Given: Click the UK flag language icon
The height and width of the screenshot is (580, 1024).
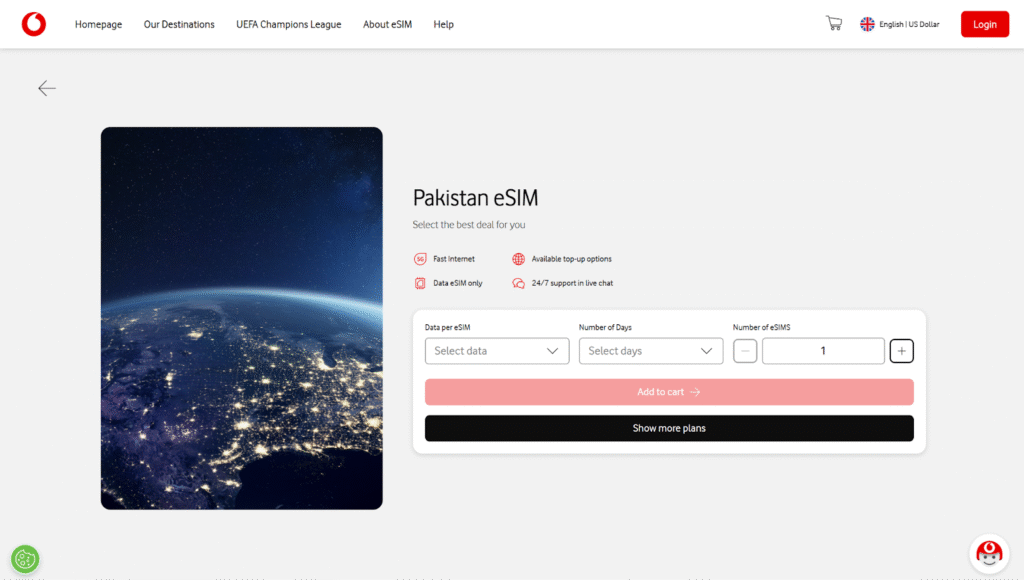Looking at the screenshot, I should click(867, 23).
